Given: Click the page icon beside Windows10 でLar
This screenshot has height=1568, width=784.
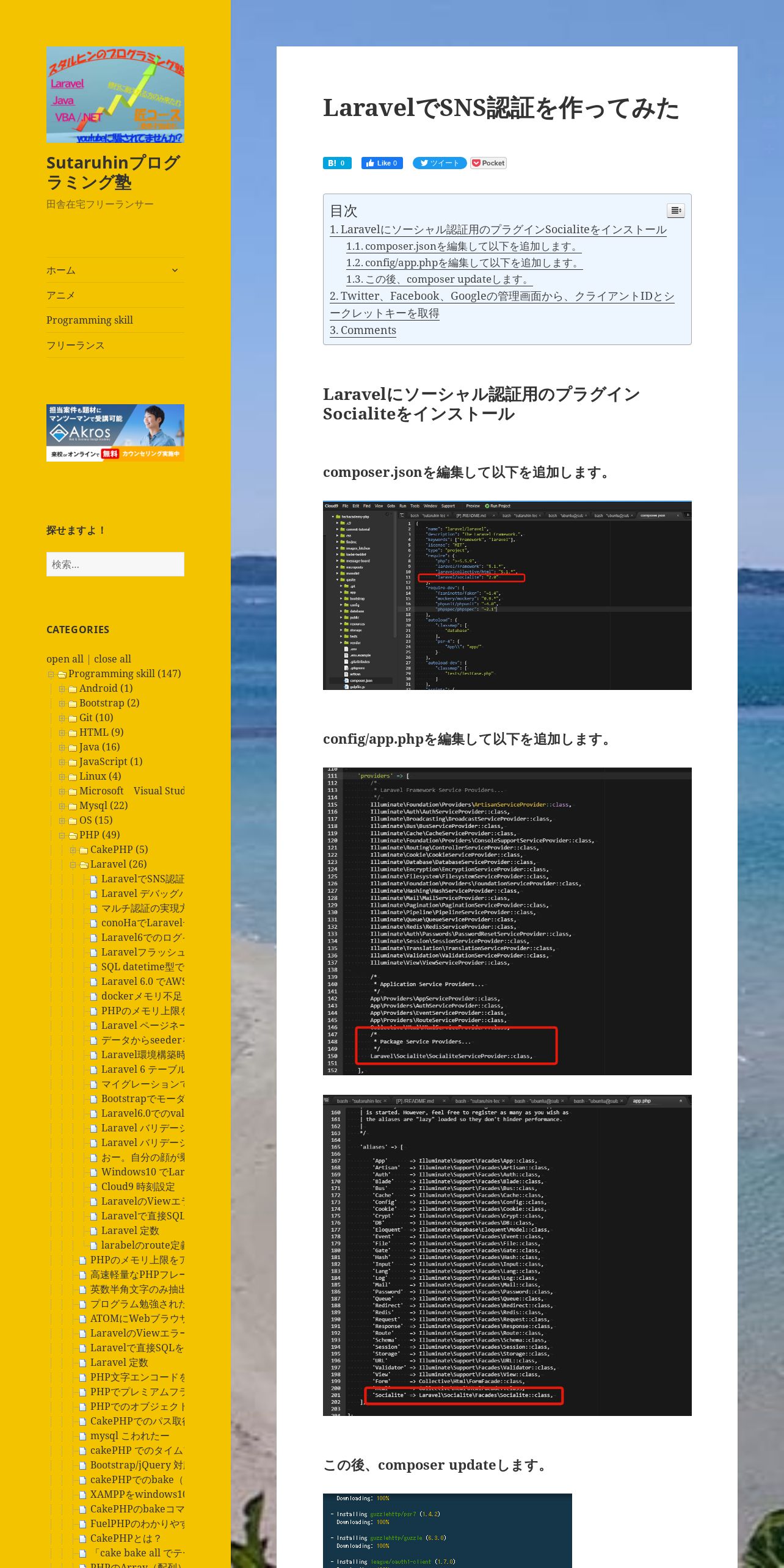Looking at the screenshot, I should pos(94,1172).
